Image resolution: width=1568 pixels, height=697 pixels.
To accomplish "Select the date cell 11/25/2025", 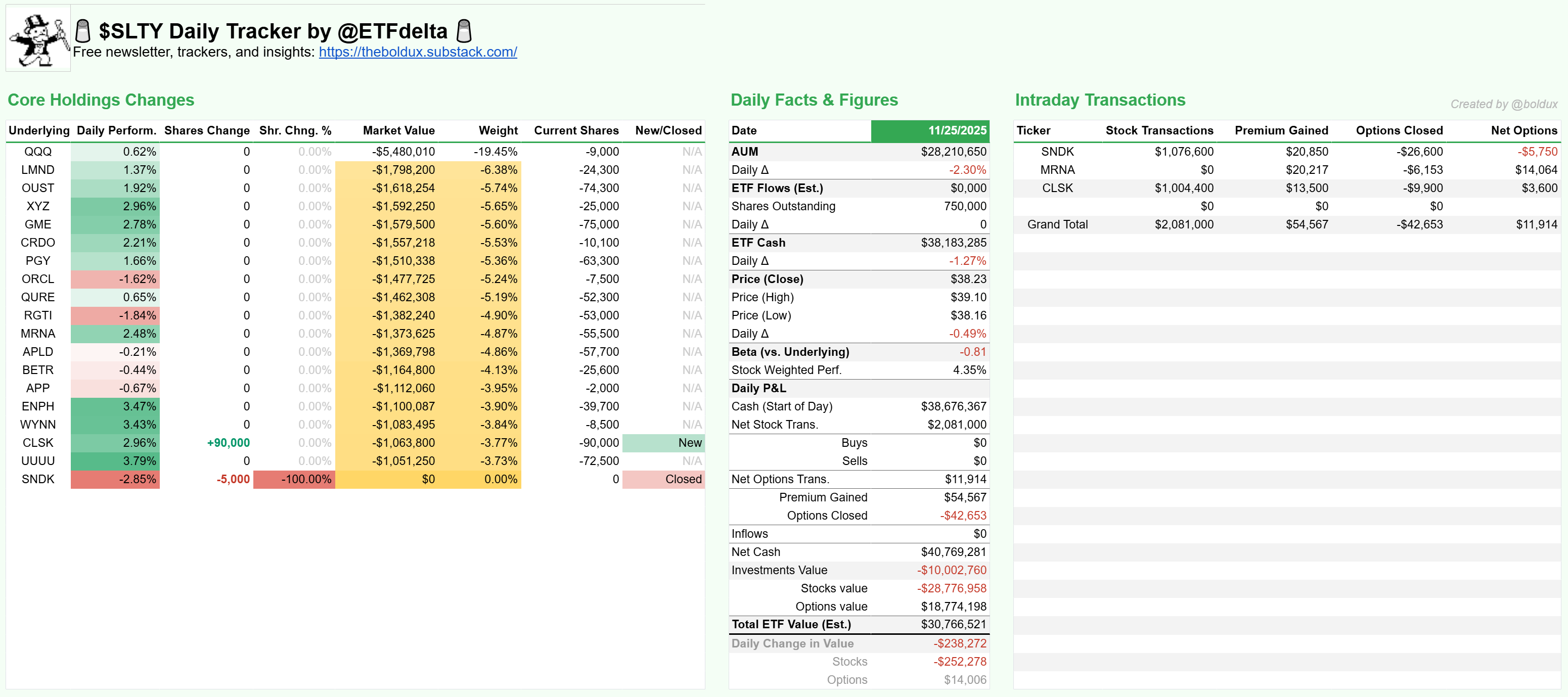I will point(956,131).
